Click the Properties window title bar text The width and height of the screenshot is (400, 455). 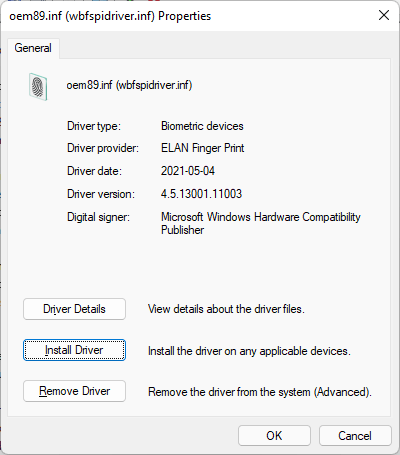point(110,16)
